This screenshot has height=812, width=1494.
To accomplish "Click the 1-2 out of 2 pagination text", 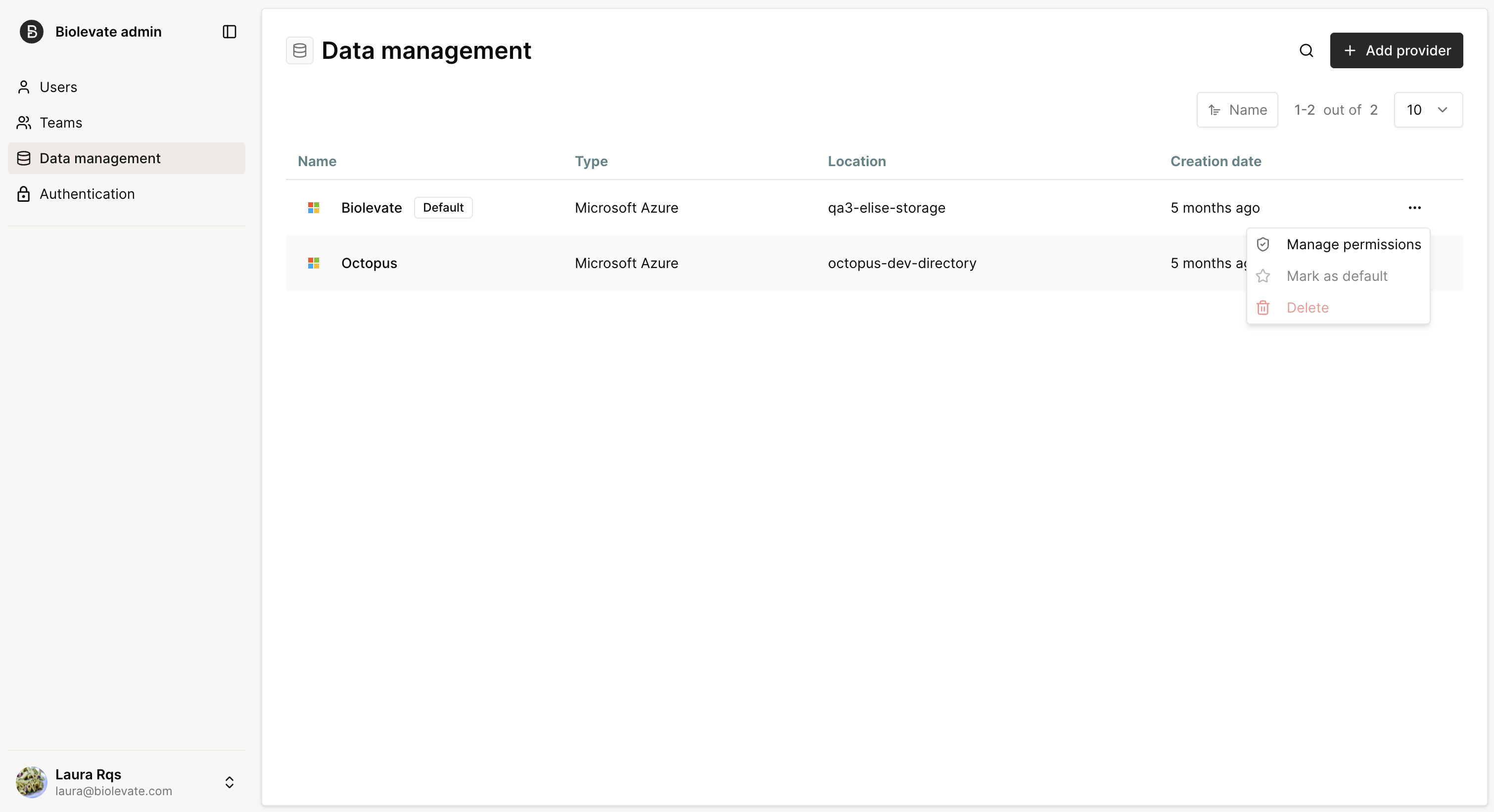I will [1336, 110].
